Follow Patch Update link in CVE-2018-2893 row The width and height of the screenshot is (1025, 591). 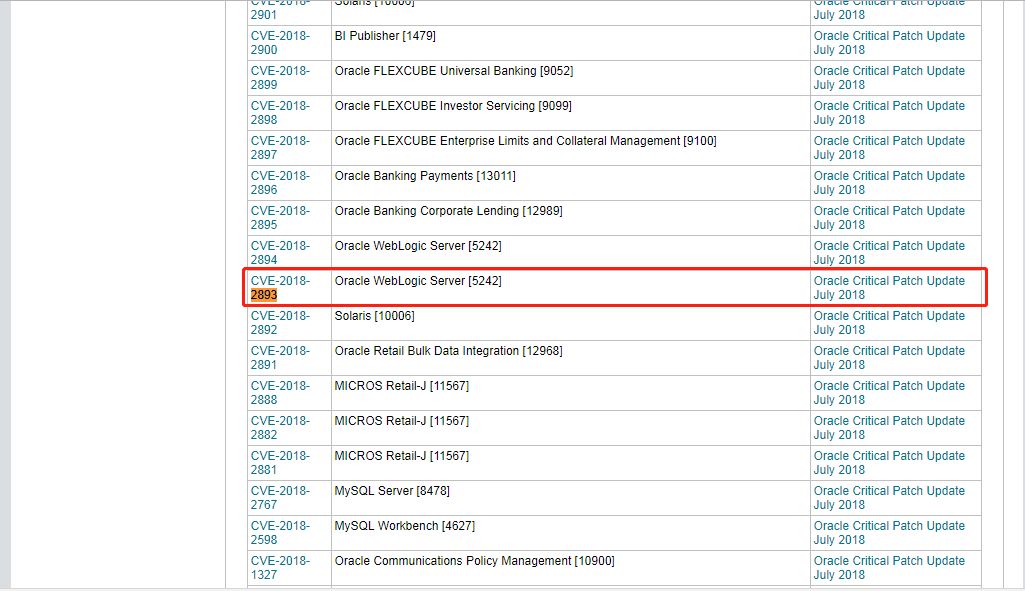(889, 288)
